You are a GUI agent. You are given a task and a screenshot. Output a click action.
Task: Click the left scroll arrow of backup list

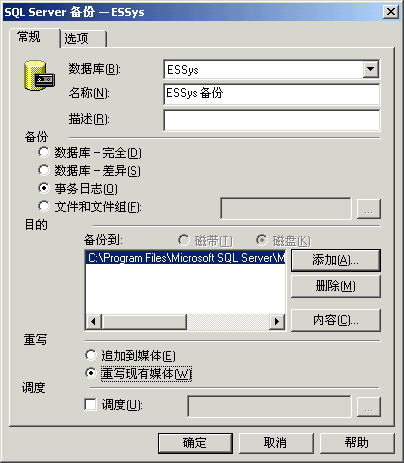click(93, 322)
